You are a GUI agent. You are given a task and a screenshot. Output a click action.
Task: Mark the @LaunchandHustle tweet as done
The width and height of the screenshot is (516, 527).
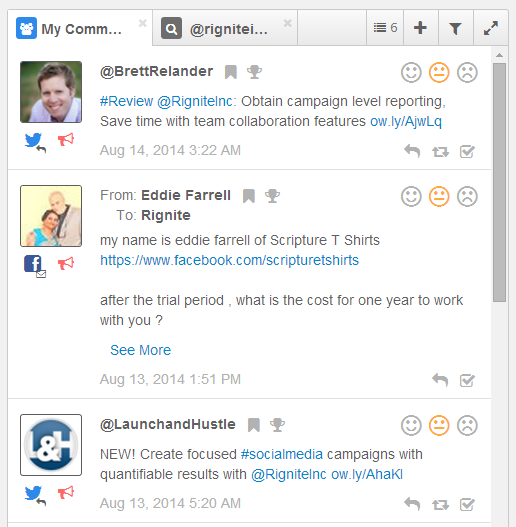467,504
